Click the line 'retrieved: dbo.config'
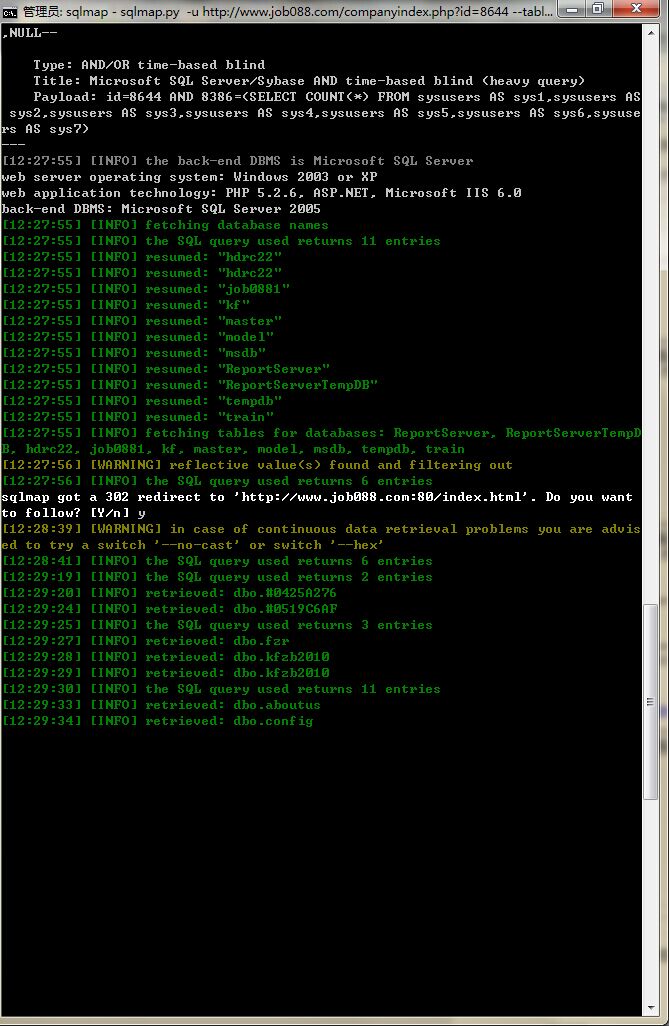 [157, 720]
